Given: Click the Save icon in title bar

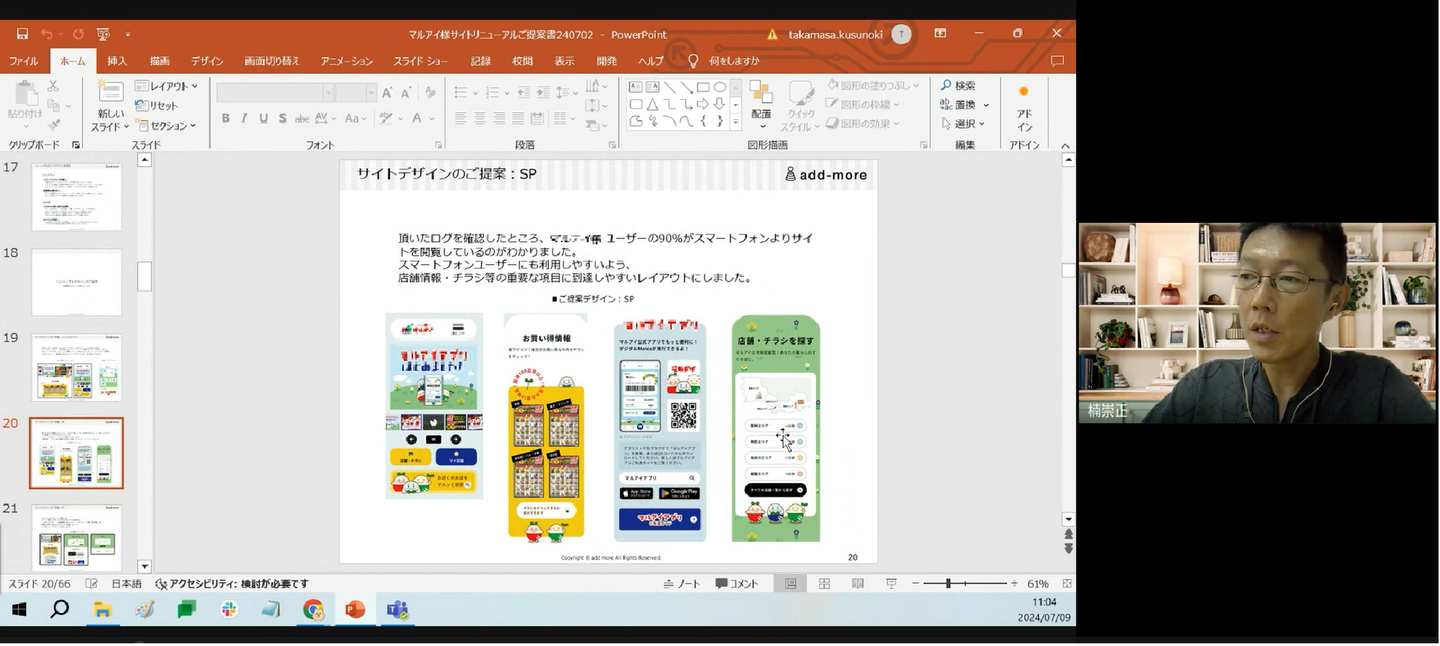Looking at the screenshot, I should (22, 34).
